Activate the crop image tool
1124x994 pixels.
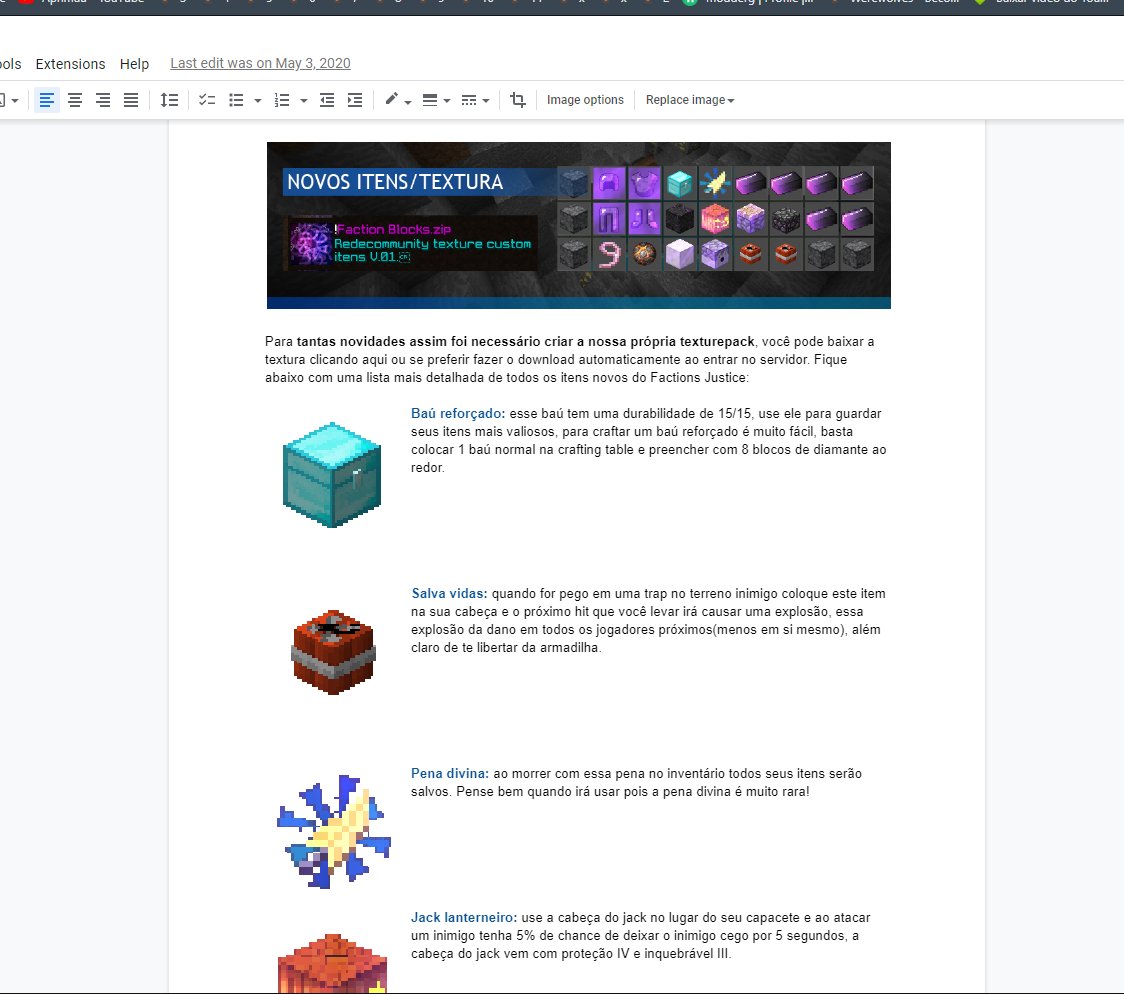click(x=518, y=100)
